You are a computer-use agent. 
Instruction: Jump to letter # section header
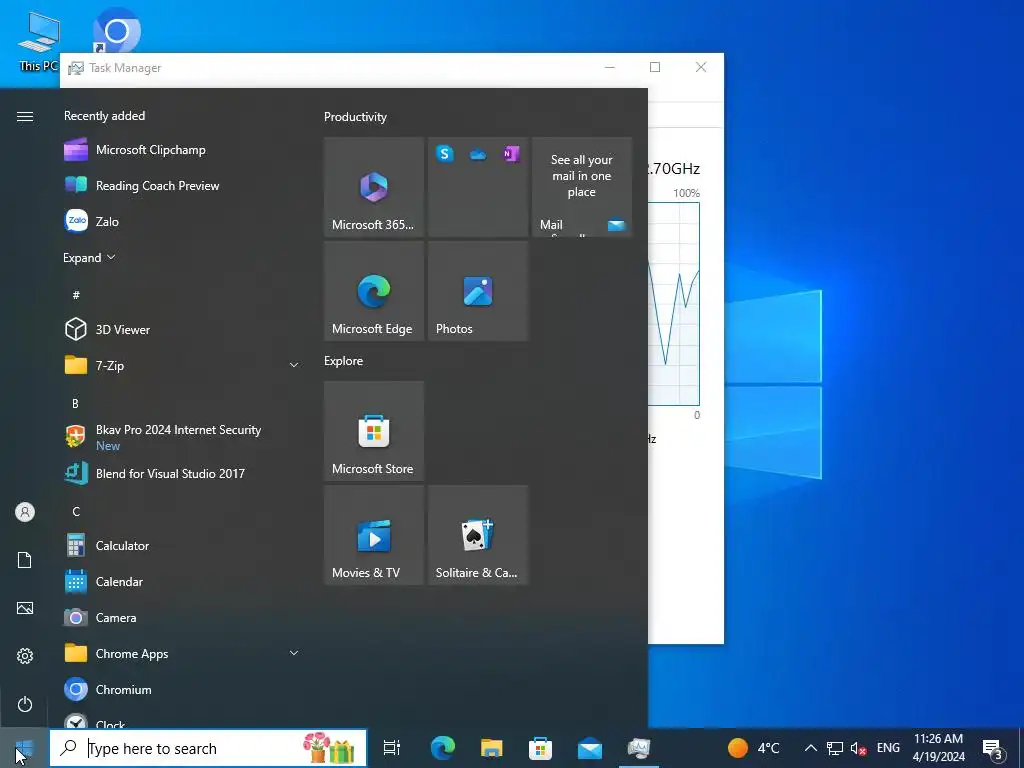pyautogui.click(x=76, y=295)
